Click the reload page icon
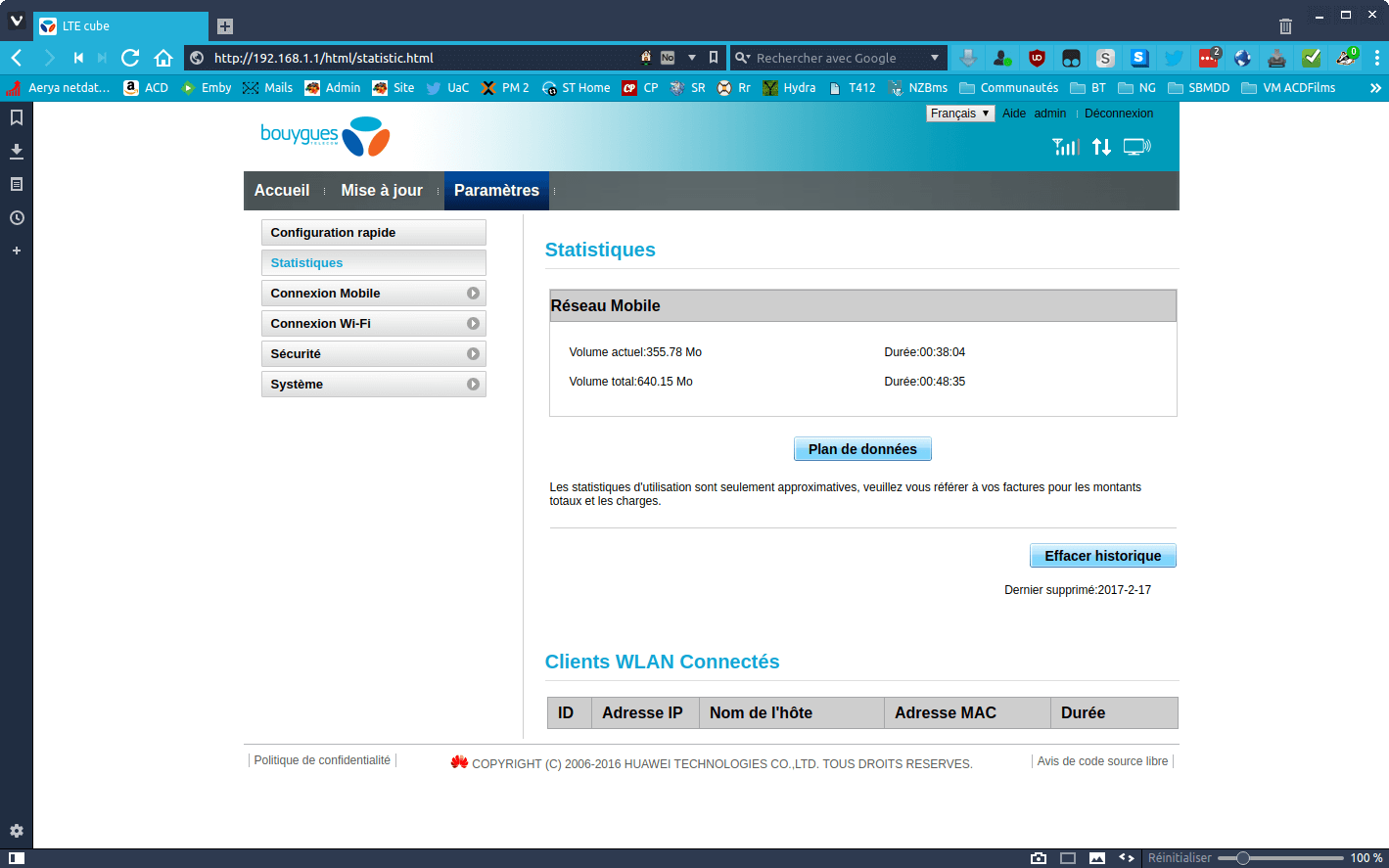The height and width of the screenshot is (868, 1389). coord(130,58)
